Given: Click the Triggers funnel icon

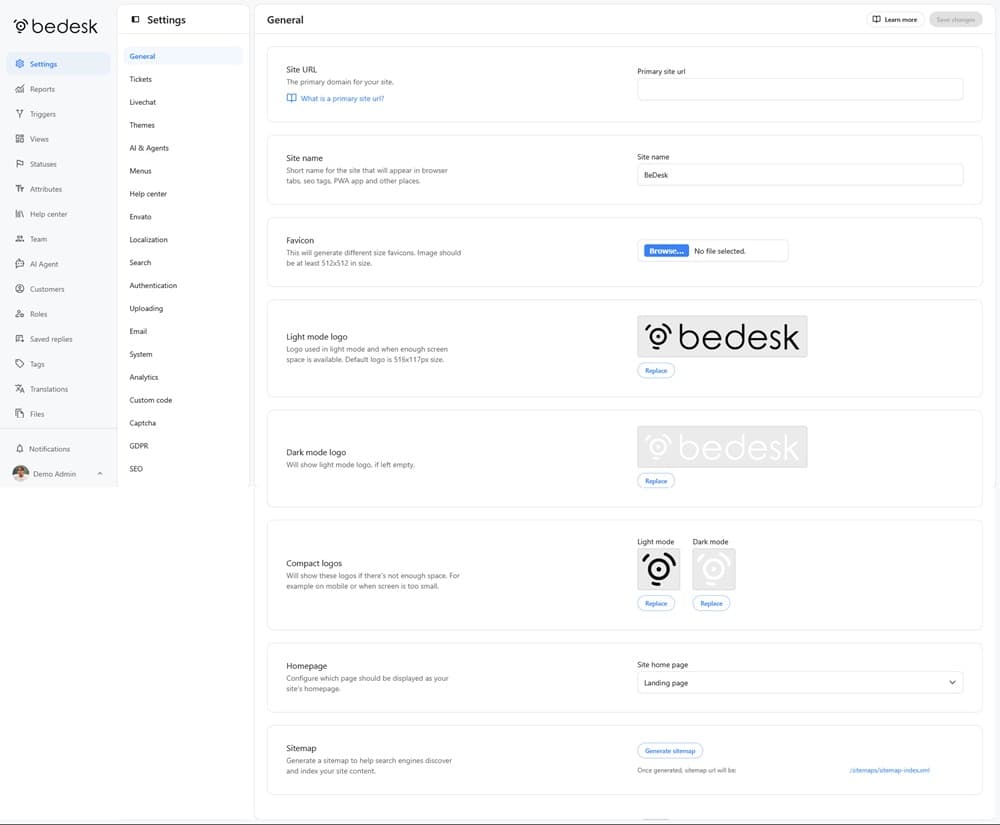Looking at the screenshot, I should 20,114.
